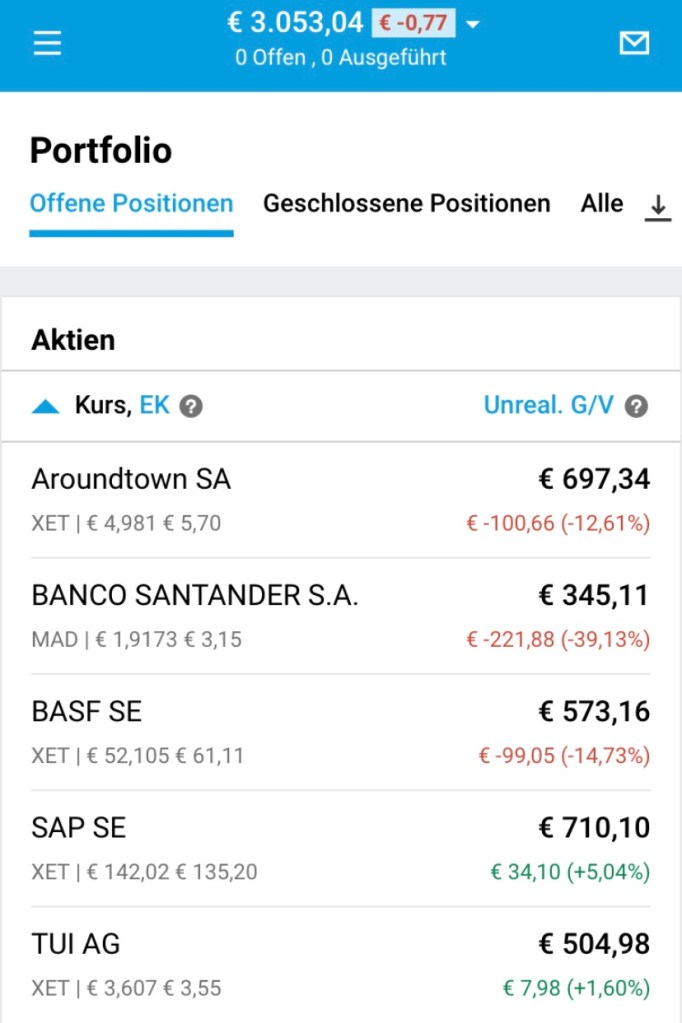Image resolution: width=682 pixels, height=1023 pixels.
Task: Expand the account balance dropdown arrow
Action: (x=473, y=24)
